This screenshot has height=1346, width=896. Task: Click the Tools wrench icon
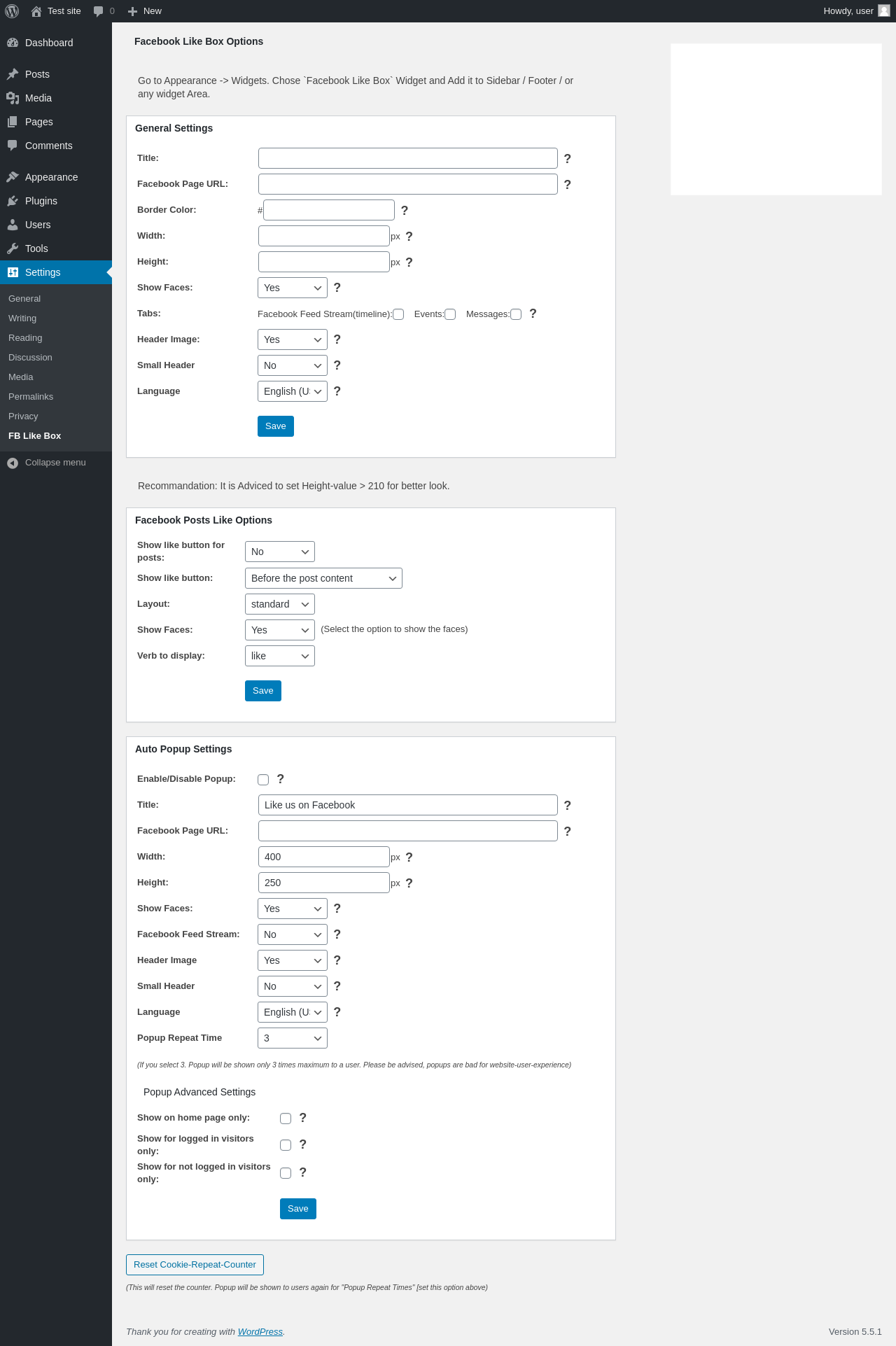pyautogui.click(x=13, y=248)
